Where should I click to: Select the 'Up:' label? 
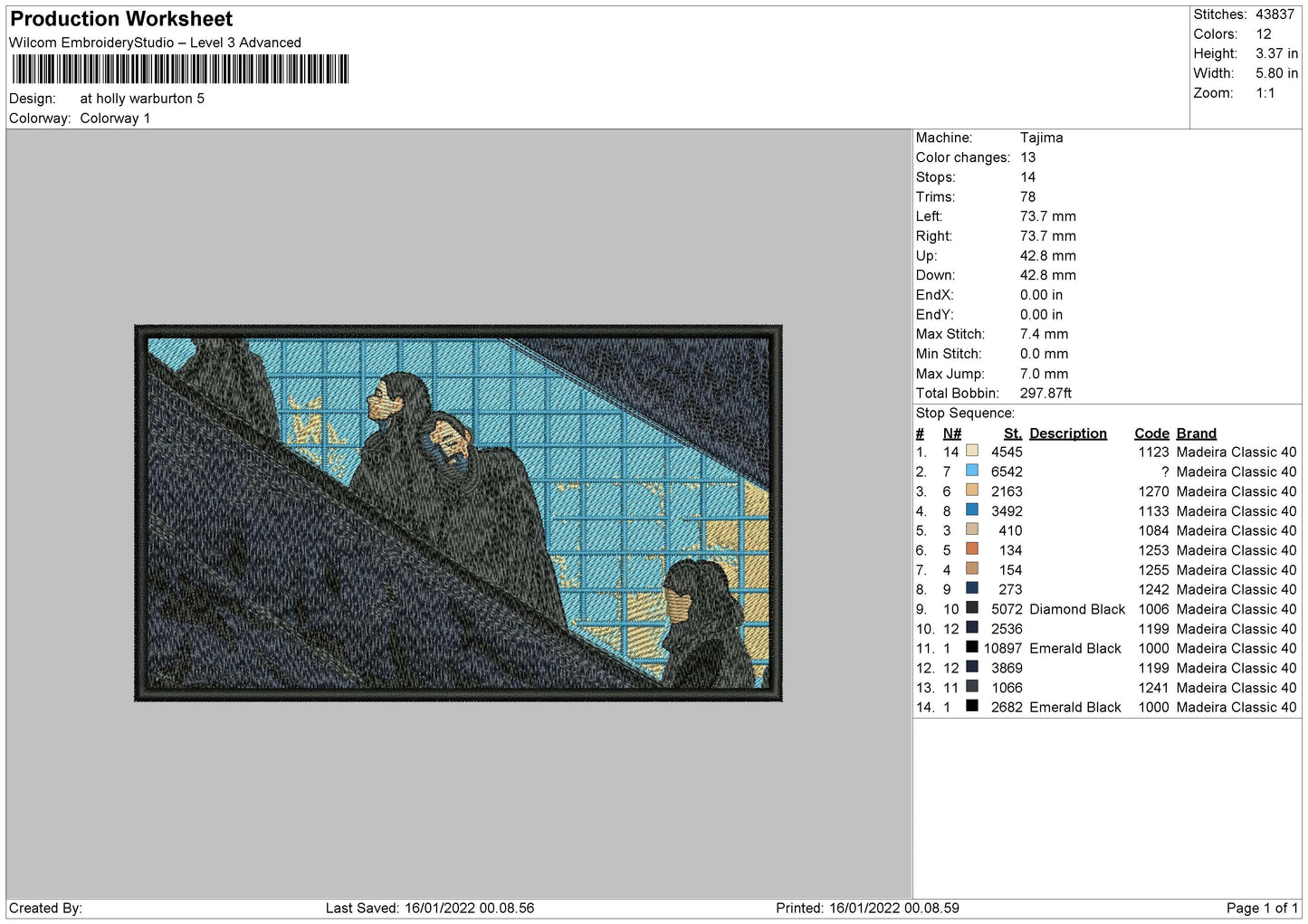927,256
